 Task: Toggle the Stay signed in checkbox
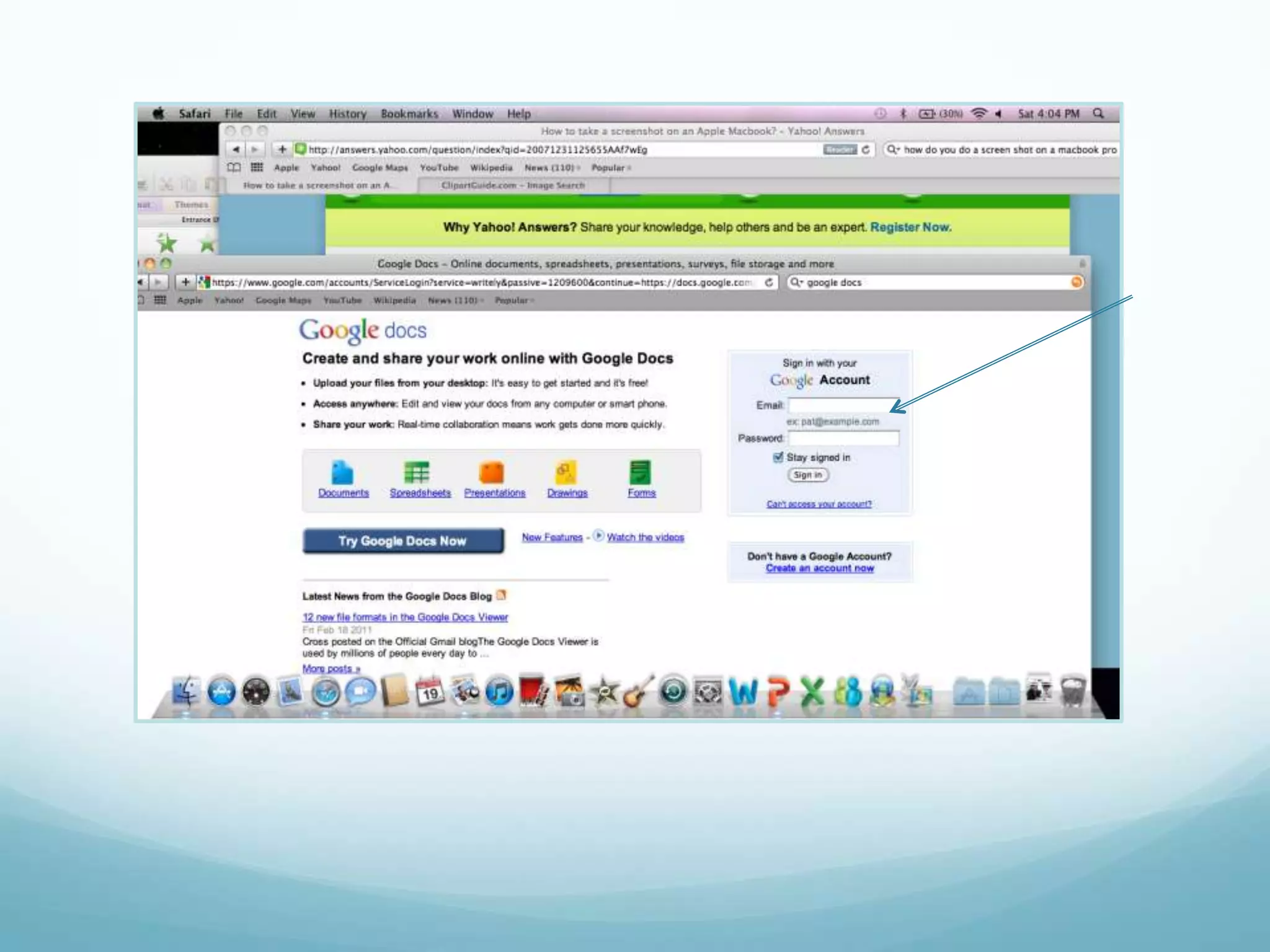[x=778, y=457]
